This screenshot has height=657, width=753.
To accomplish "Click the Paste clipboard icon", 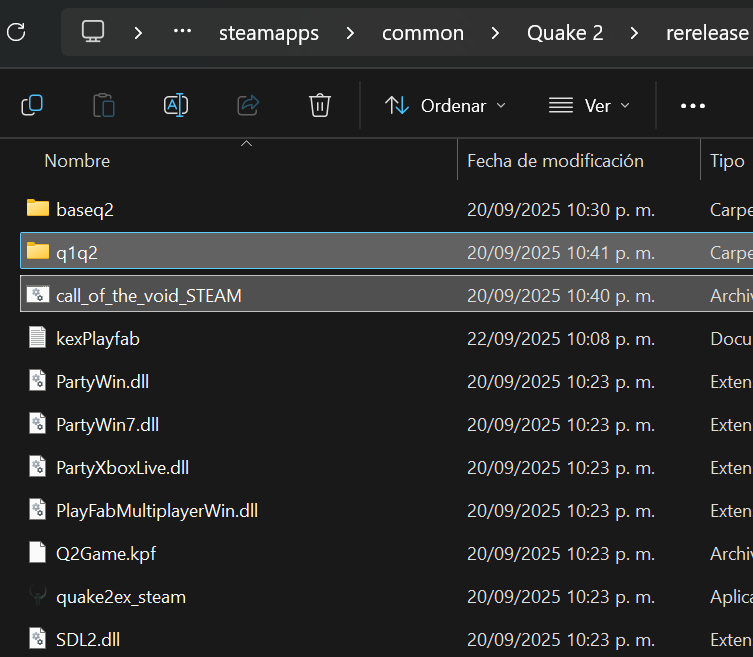I will click(103, 105).
